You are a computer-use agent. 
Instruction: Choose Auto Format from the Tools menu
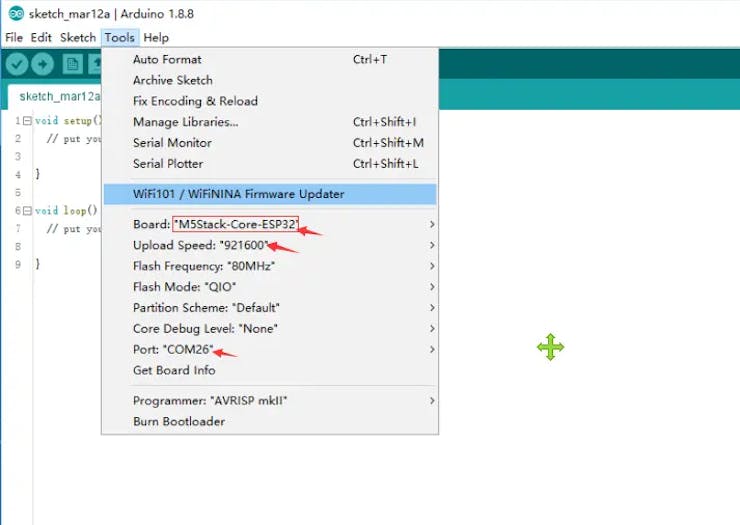click(270, 59)
